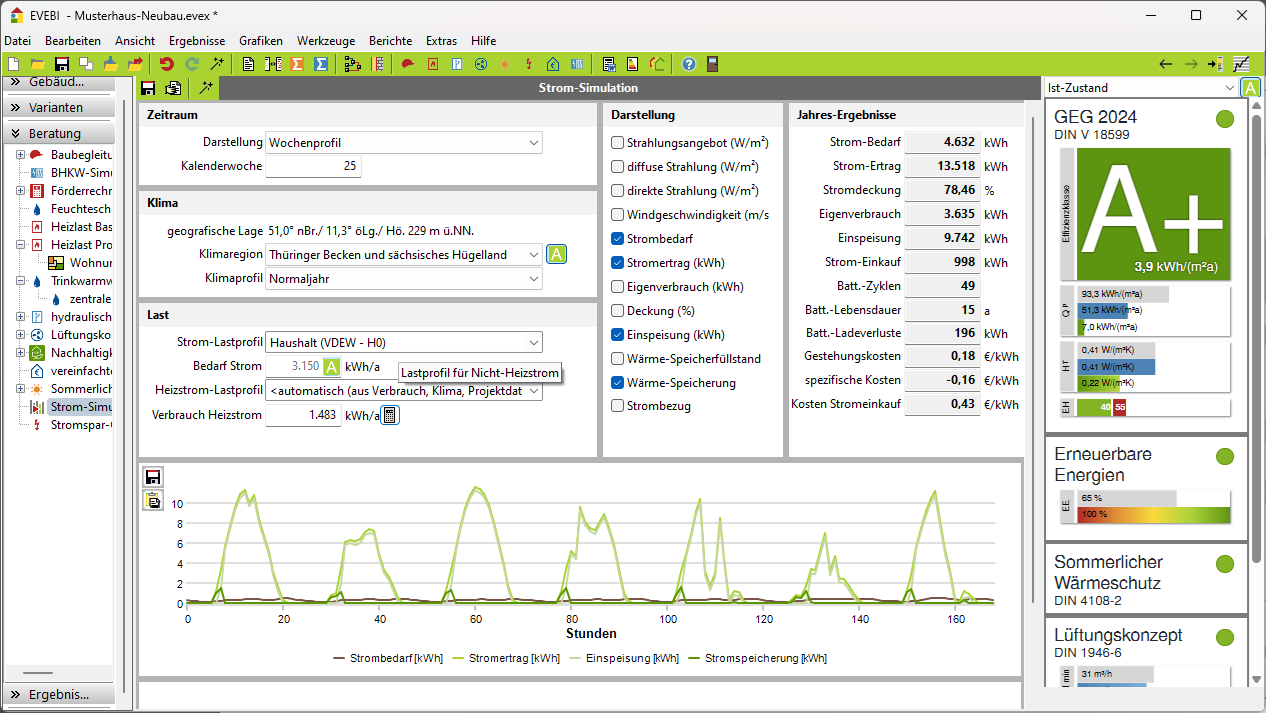Expand the Baubegleitung tree node
1269x716 pixels.
[x=21, y=155]
